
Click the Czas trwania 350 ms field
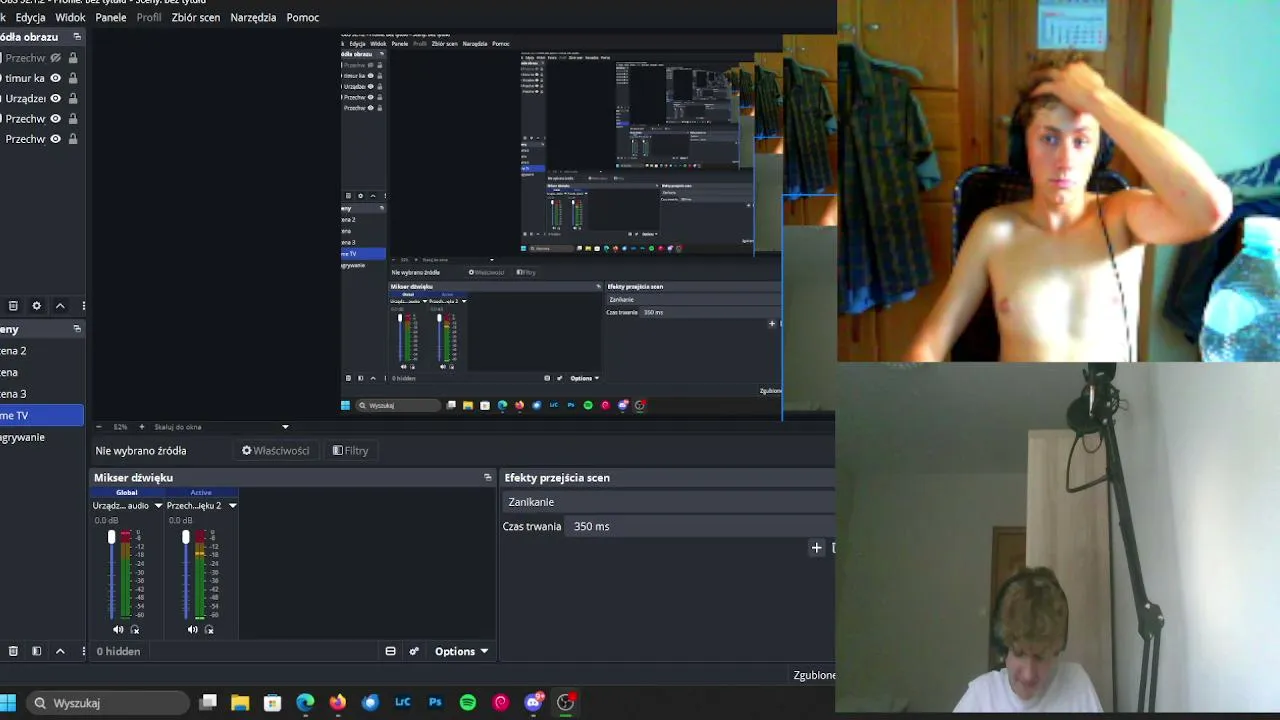coord(700,526)
